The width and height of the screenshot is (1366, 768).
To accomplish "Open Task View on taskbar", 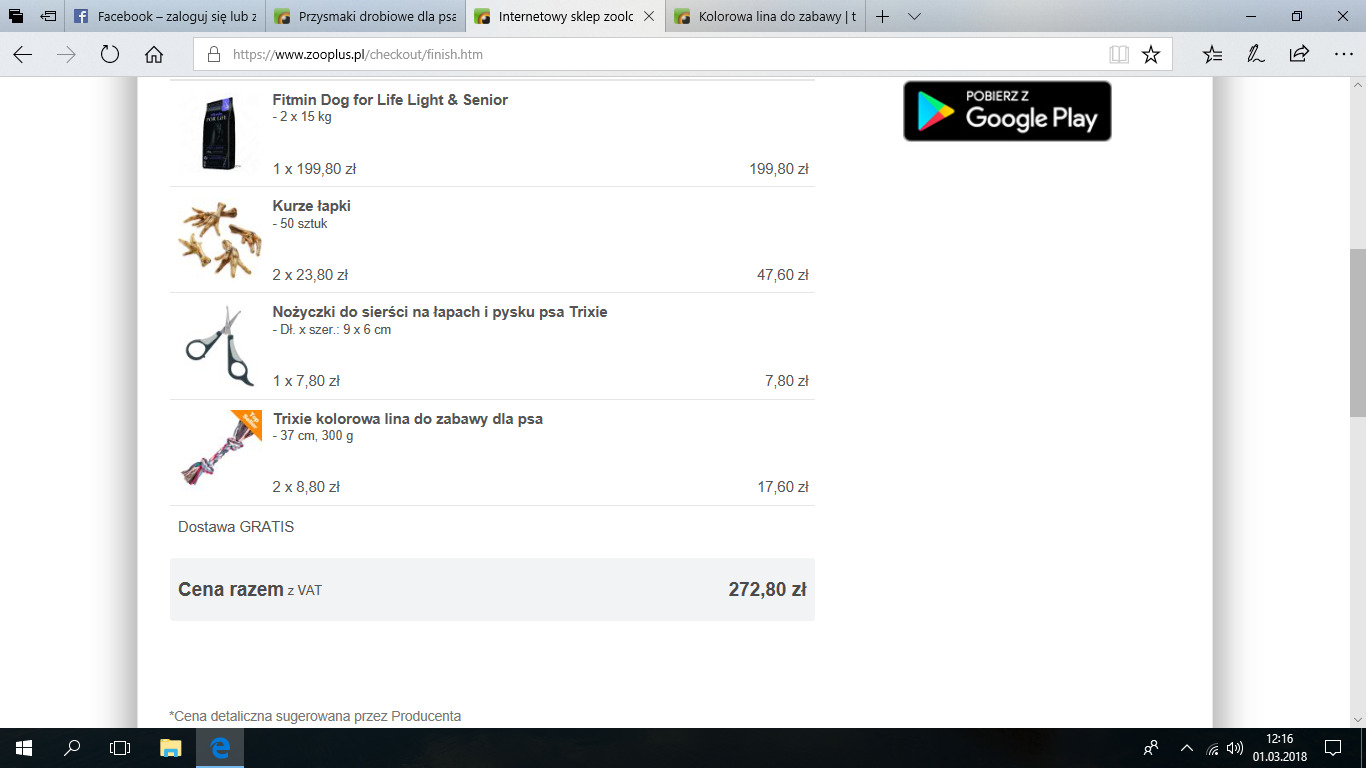I will point(120,748).
